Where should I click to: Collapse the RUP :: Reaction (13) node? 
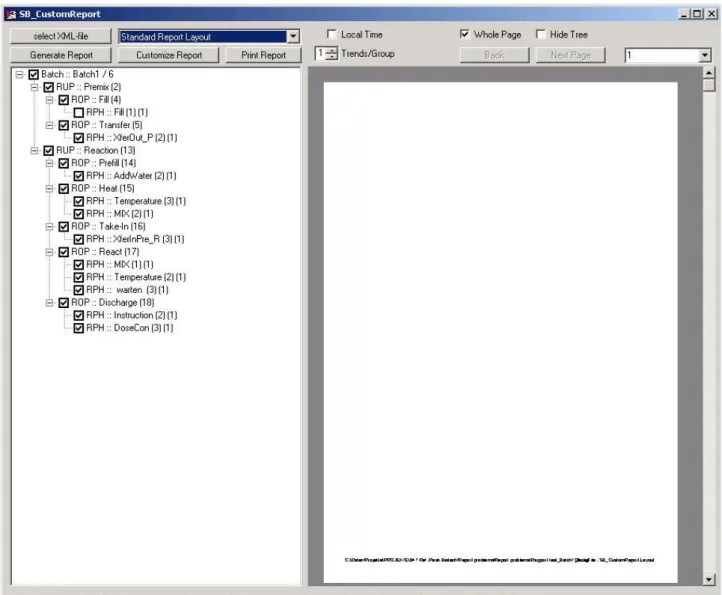coord(35,150)
